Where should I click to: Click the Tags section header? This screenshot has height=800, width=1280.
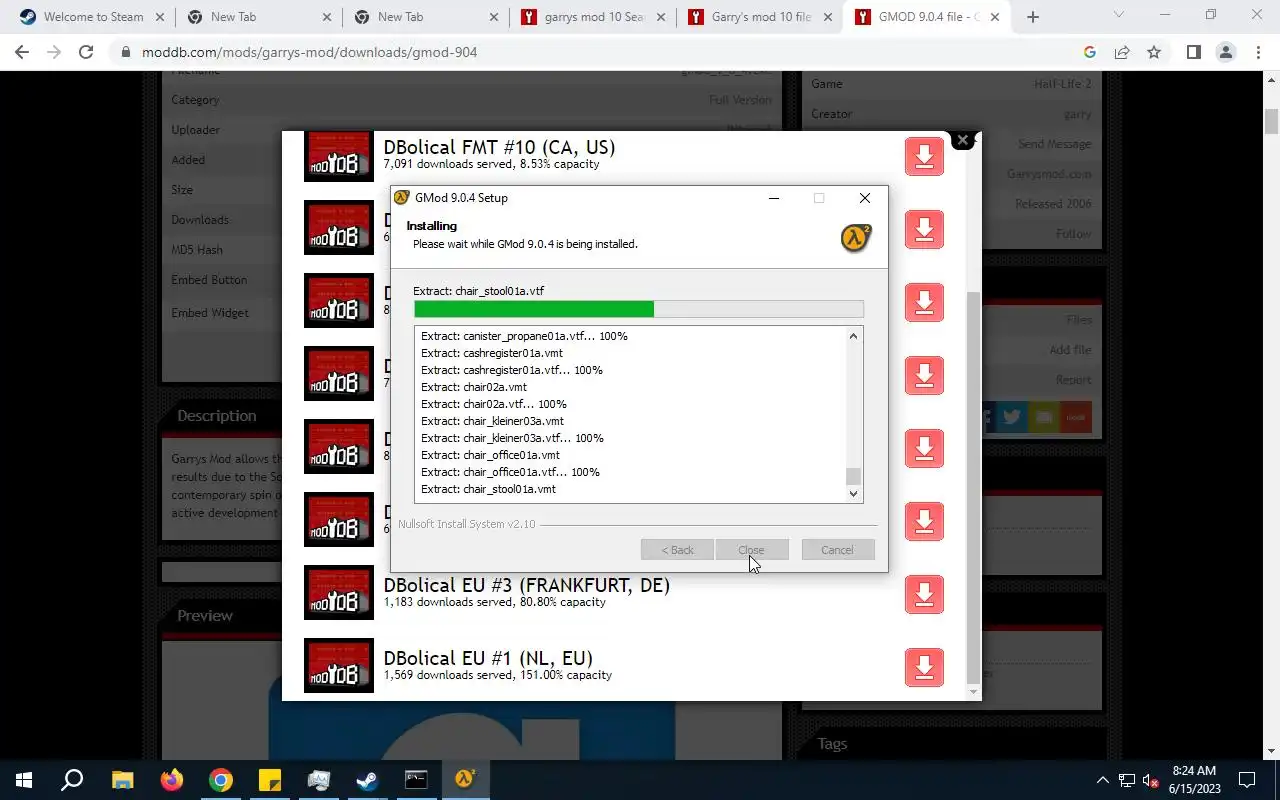(x=832, y=744)
